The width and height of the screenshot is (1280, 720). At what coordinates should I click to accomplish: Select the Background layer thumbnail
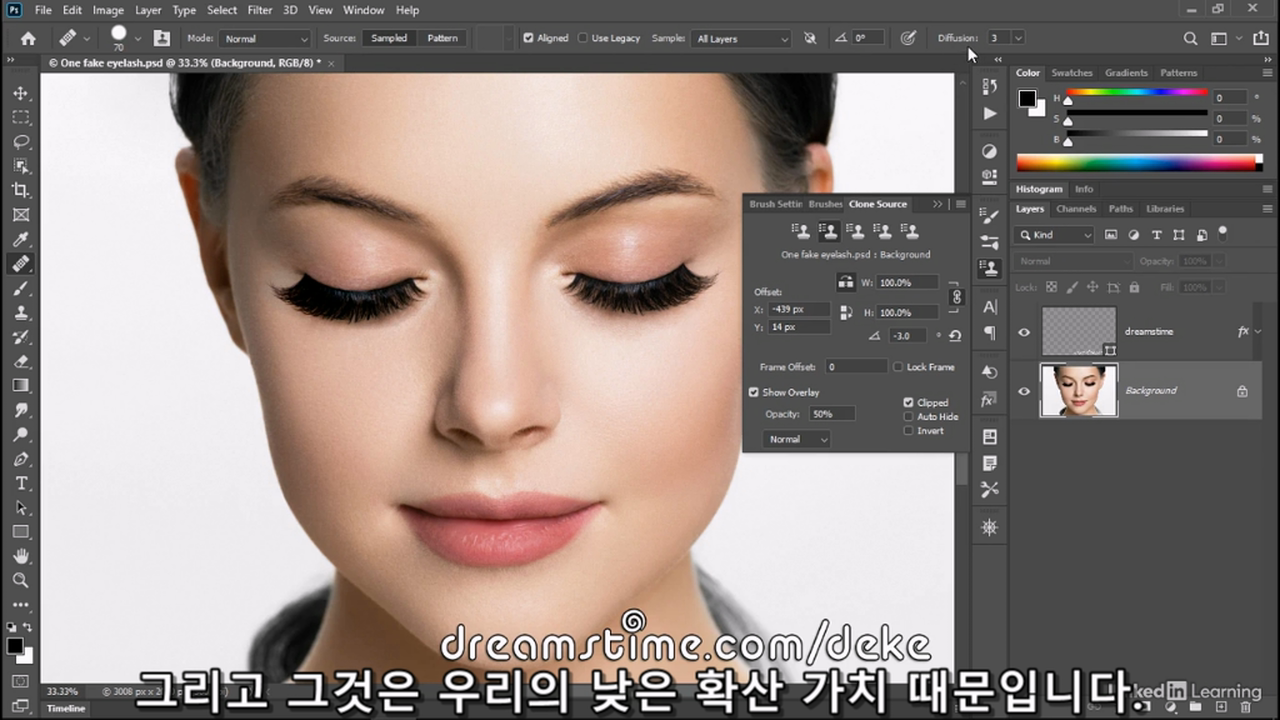pyautogui.click(x=1079, y=391)
